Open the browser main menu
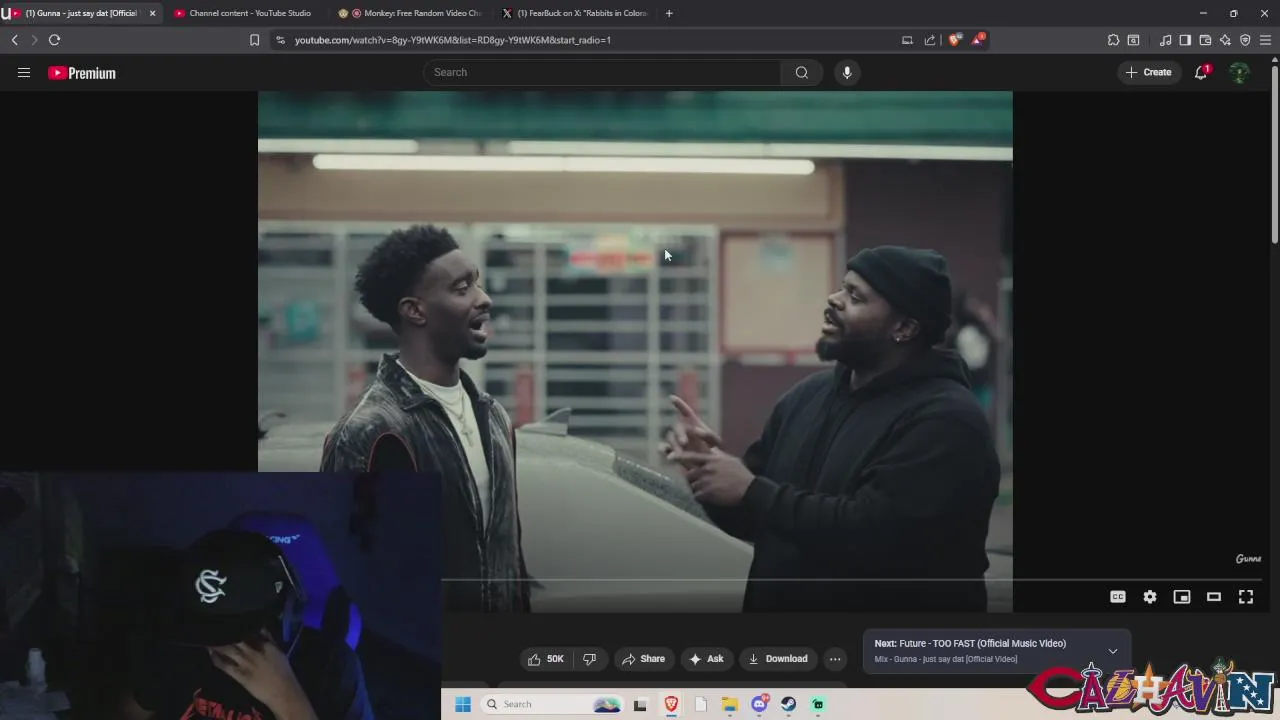This screenshot has height=720, width=1280. 1266,40
